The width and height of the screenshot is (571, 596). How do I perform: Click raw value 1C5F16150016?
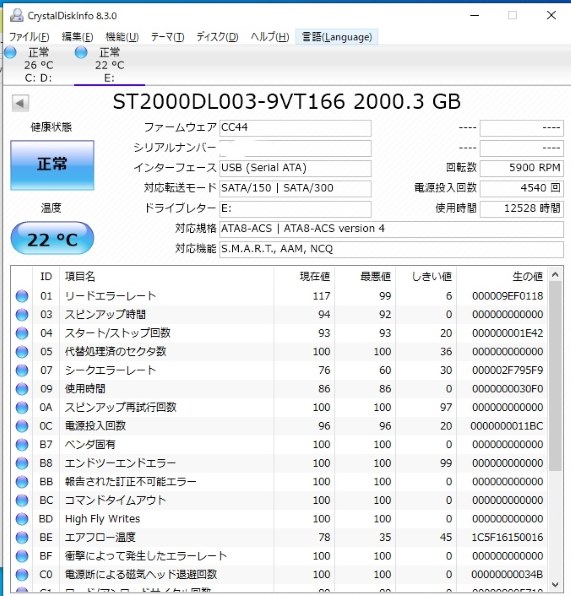pyautogui.click(x=508, y=538)
